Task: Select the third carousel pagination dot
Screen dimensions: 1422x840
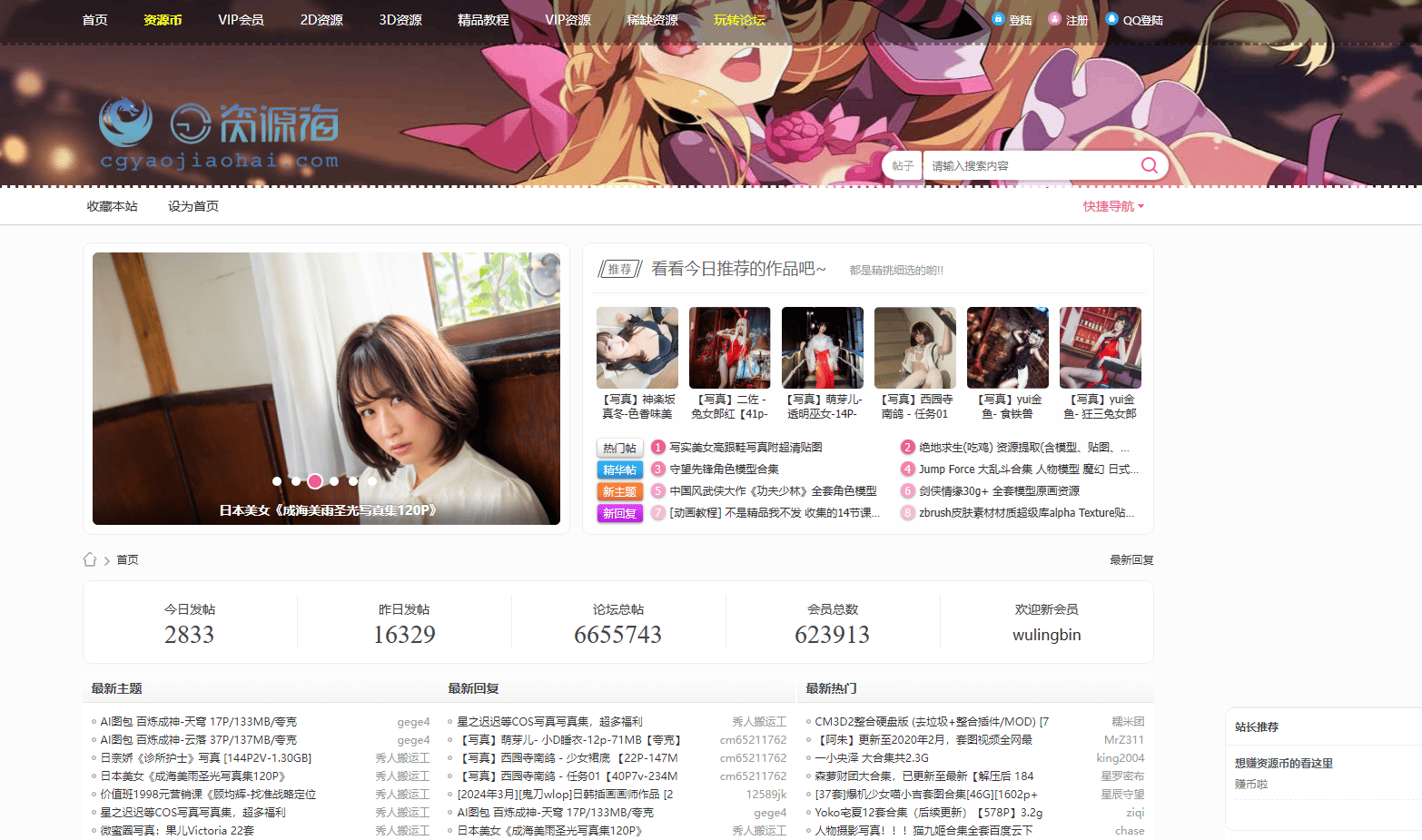Action: point(315,481)
